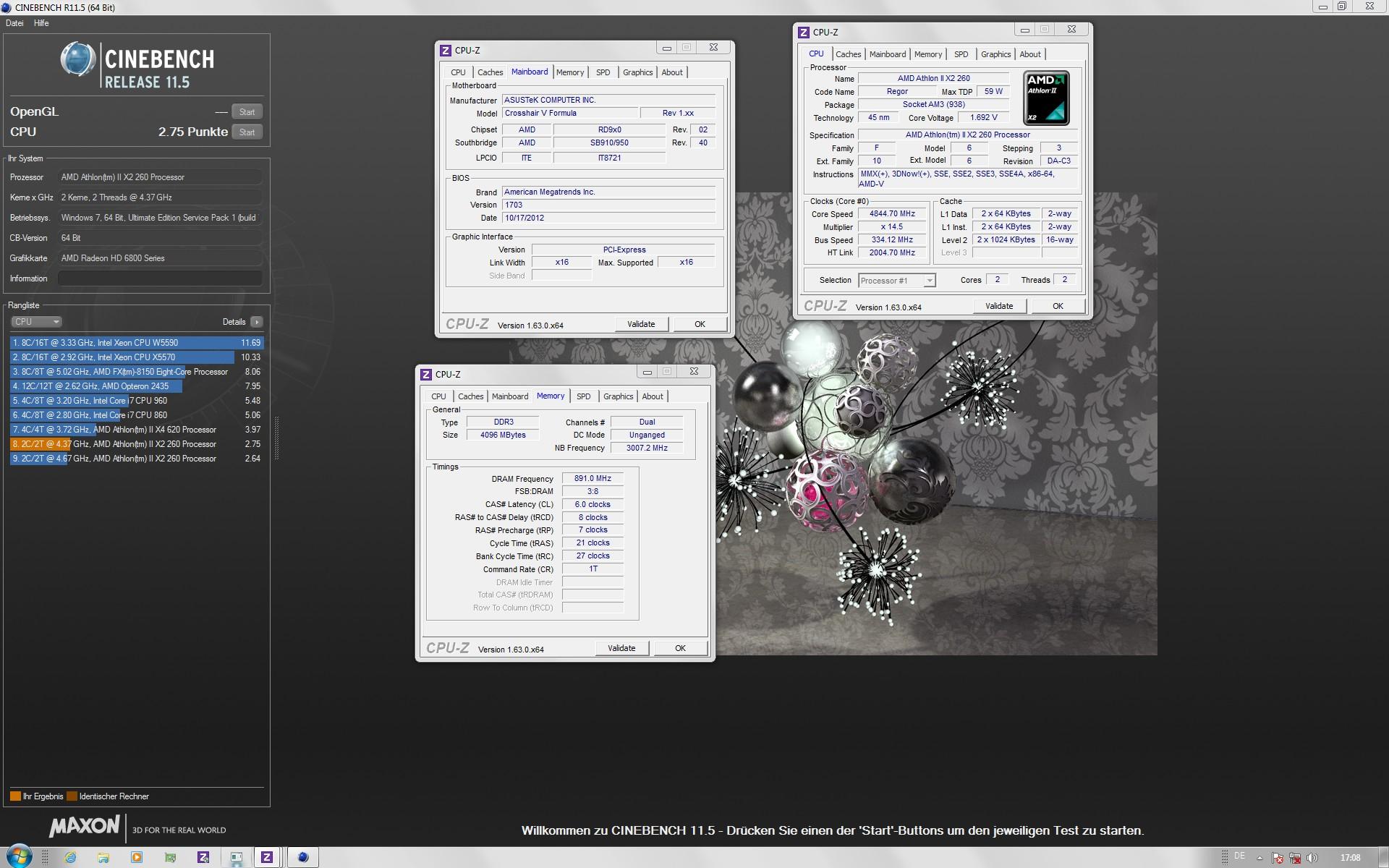Select ranking row Athlon II X4 620
1389x868 pixels.
137,430
